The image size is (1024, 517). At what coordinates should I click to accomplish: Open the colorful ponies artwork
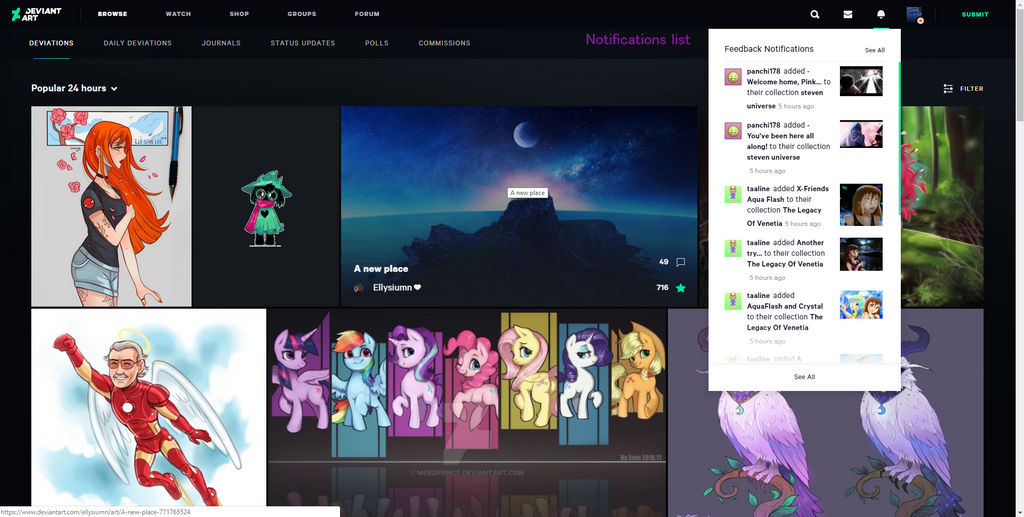coord(467,413)
